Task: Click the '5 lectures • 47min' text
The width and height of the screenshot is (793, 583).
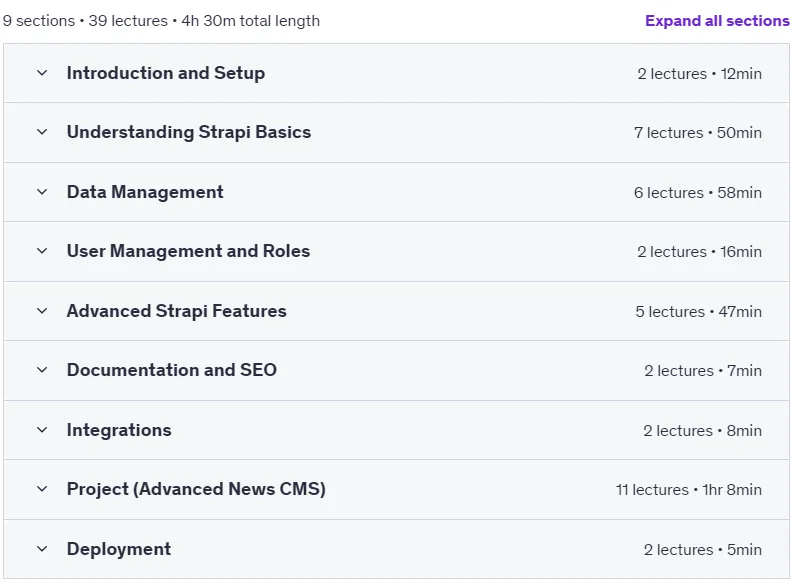Action: click(699, 312)
